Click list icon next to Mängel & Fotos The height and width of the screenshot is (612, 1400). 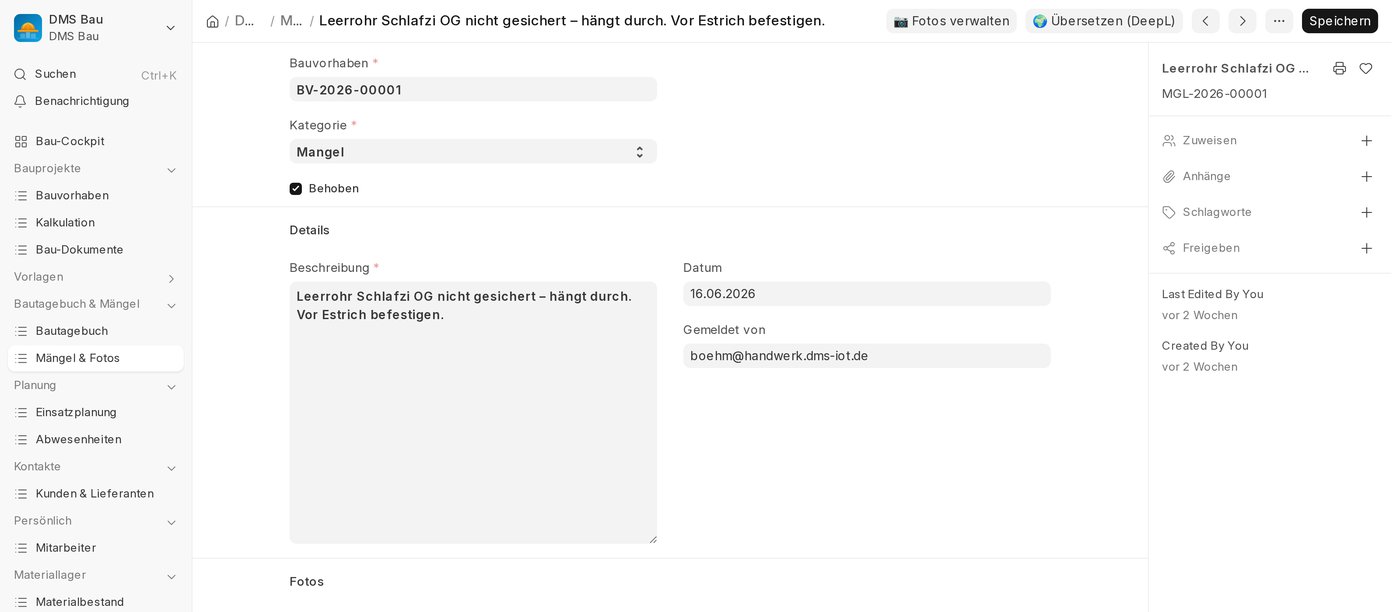(21, 358)
